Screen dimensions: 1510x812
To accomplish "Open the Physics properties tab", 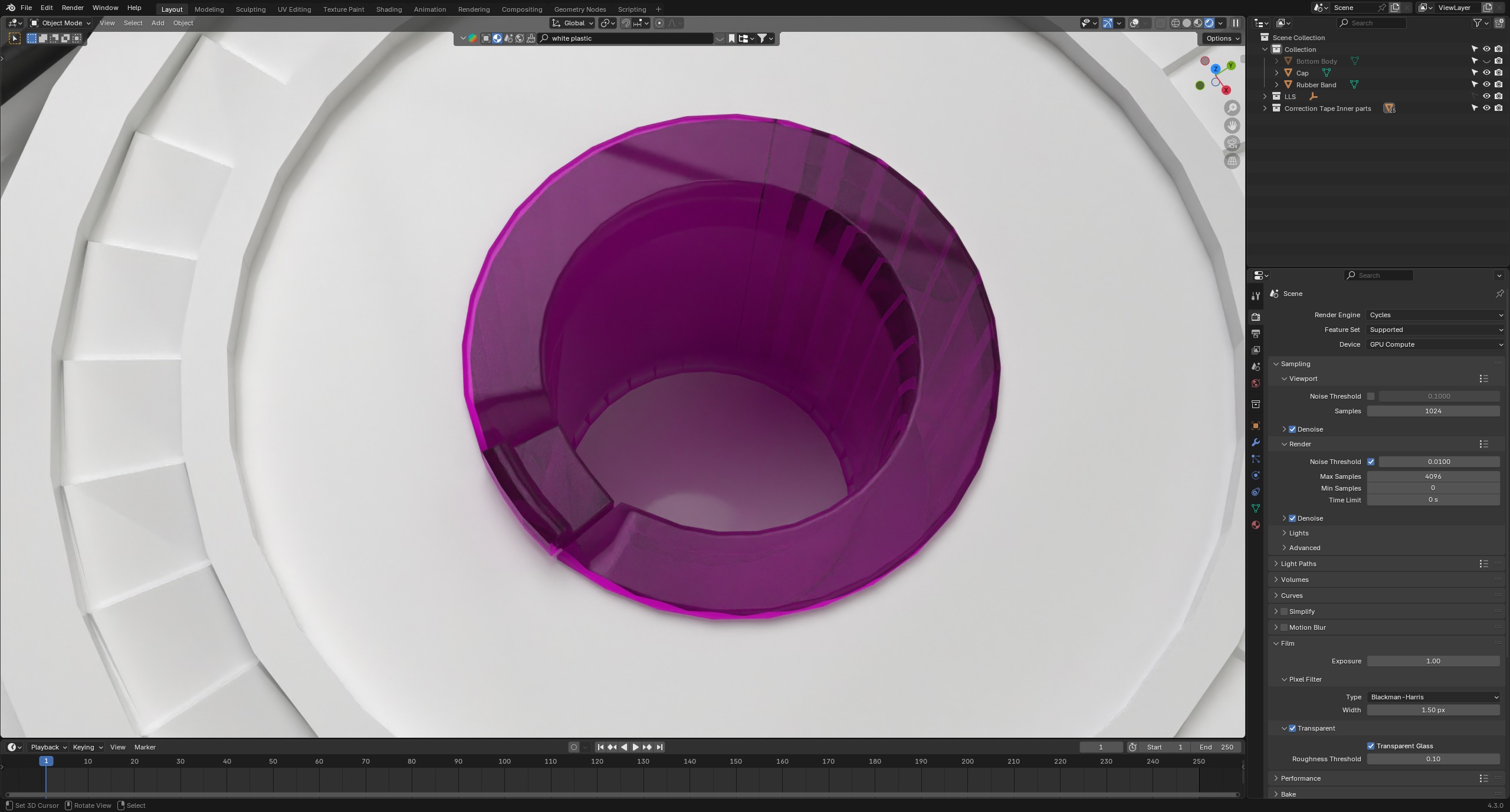I will tap(1256, 475).
